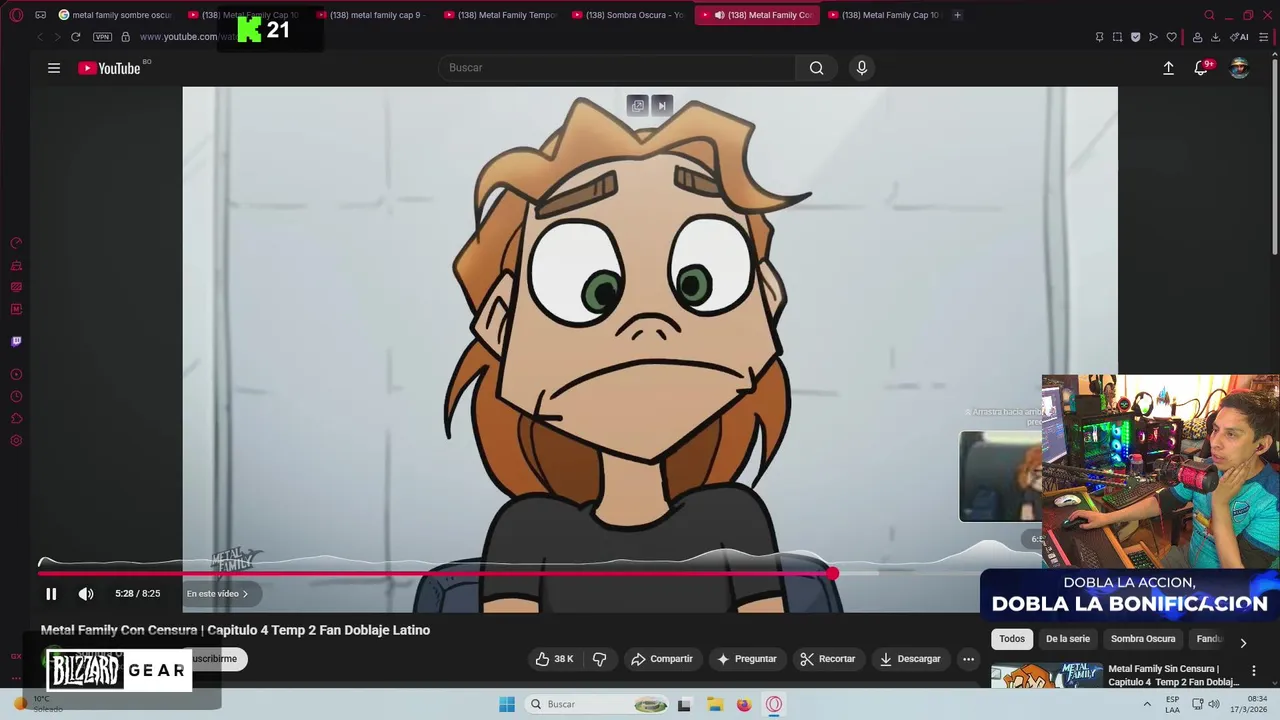The image size is (1280, 720).
Task: Open a new browser tab with plus
Action: [957, 15]
